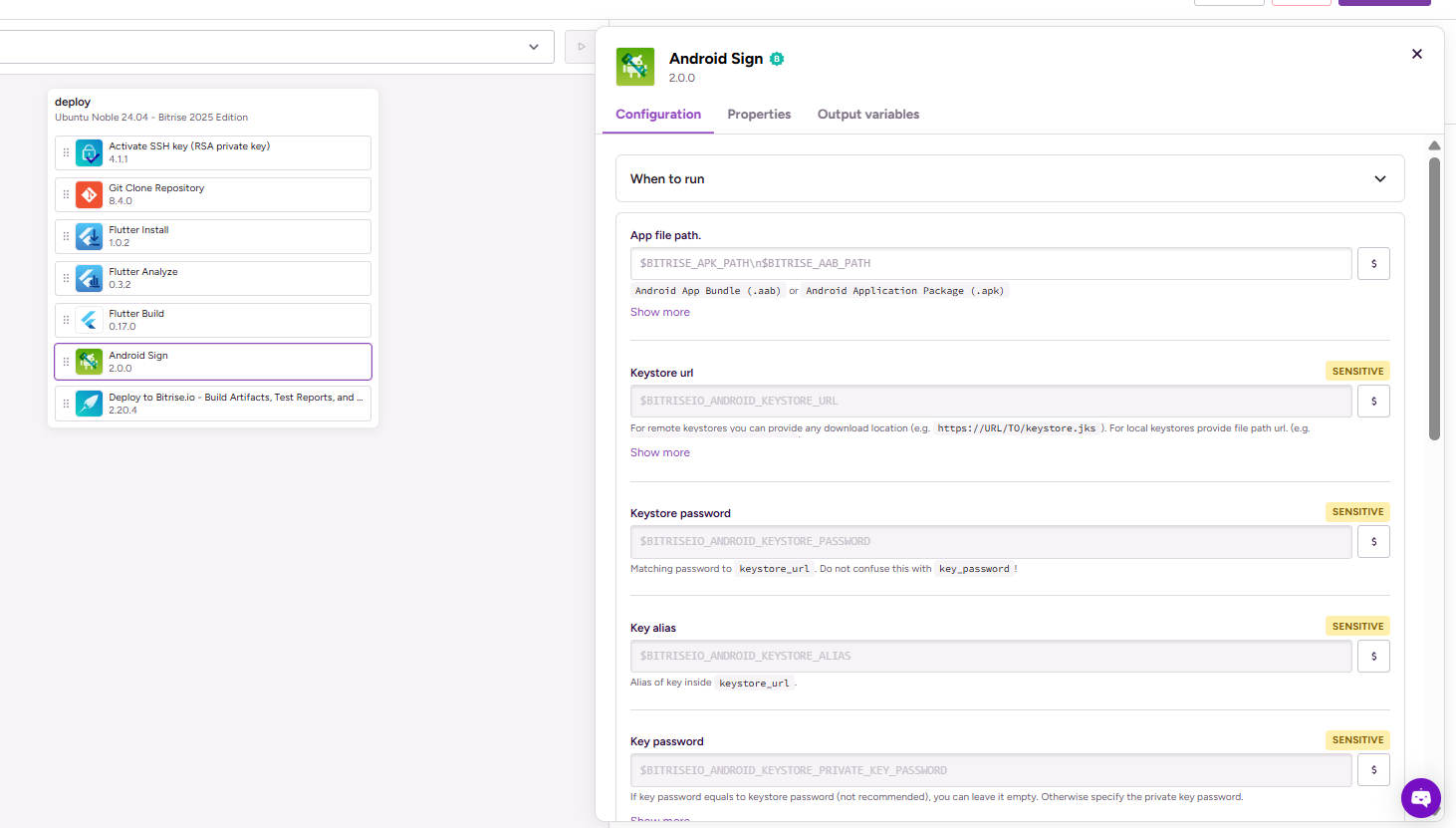Open the Flutter Analyze step icon
The width and height of the screenshot is (1456, 828).
[x=89, y=278]
